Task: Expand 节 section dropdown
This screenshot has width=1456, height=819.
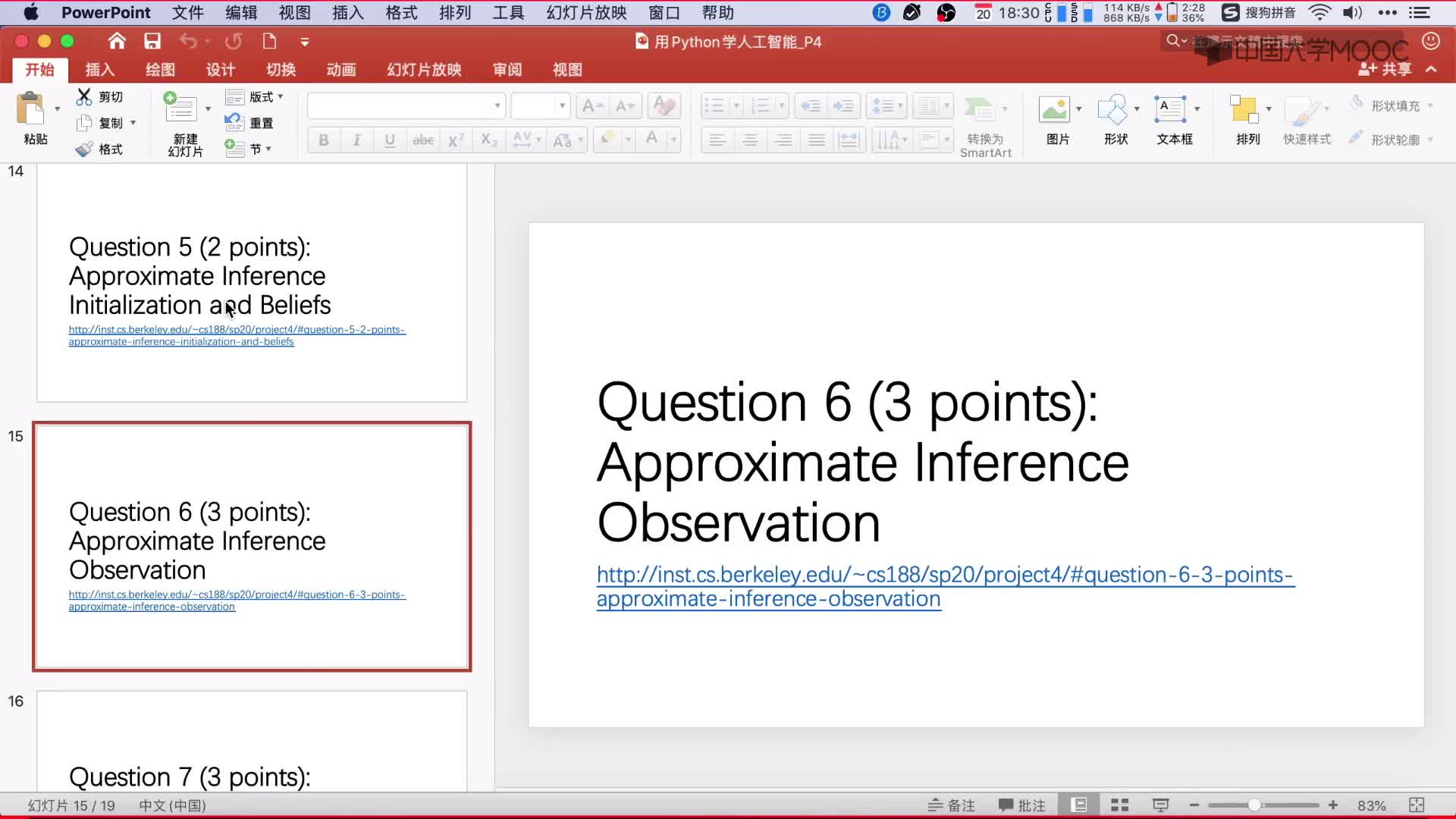Action: (x=268, y=149)
